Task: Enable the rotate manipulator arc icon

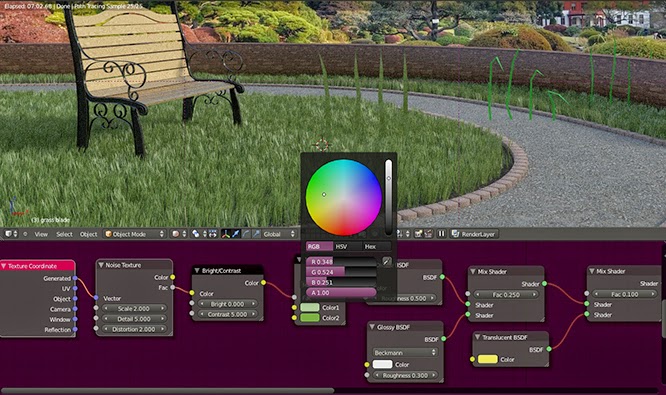Action: [246, 234]
